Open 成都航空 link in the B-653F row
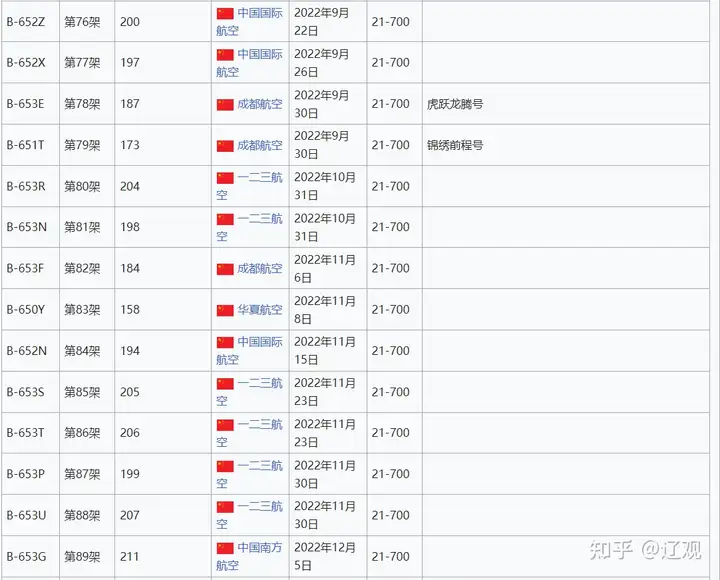The width and height of the screenshot is (720, 580). pyautogui.click(x=259, y=269)
